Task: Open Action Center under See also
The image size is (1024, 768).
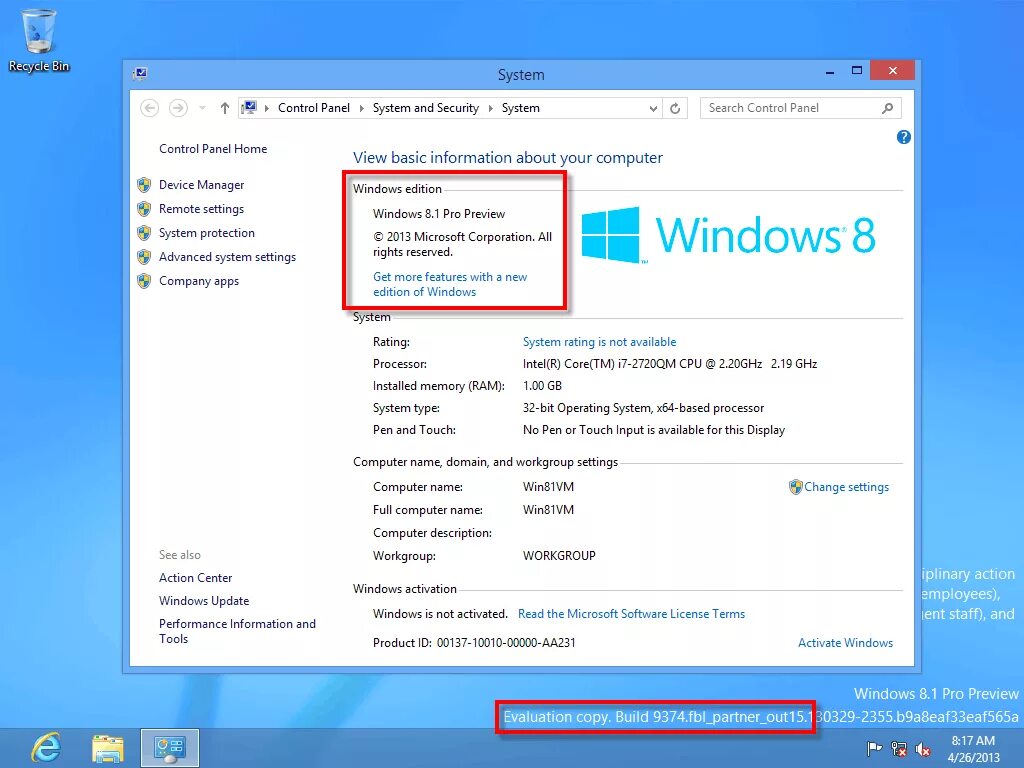Action: [x=195, y=578]
